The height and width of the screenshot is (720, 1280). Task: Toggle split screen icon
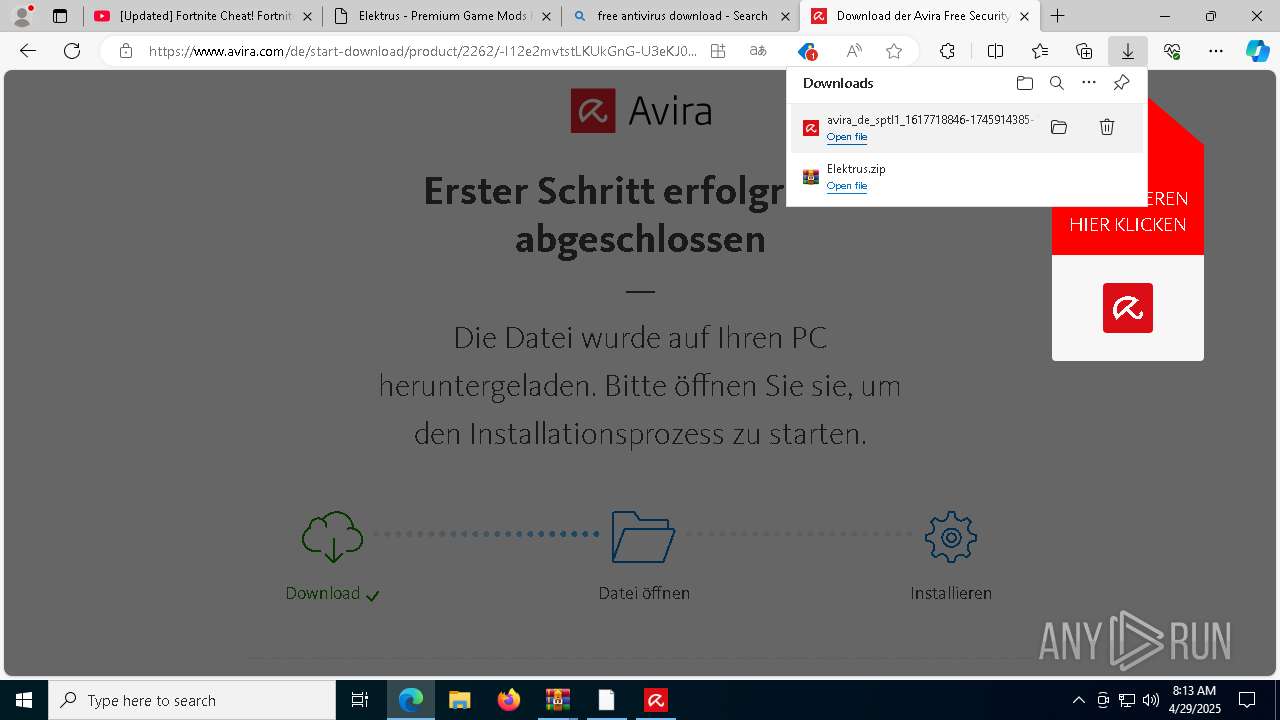[995, 51]
